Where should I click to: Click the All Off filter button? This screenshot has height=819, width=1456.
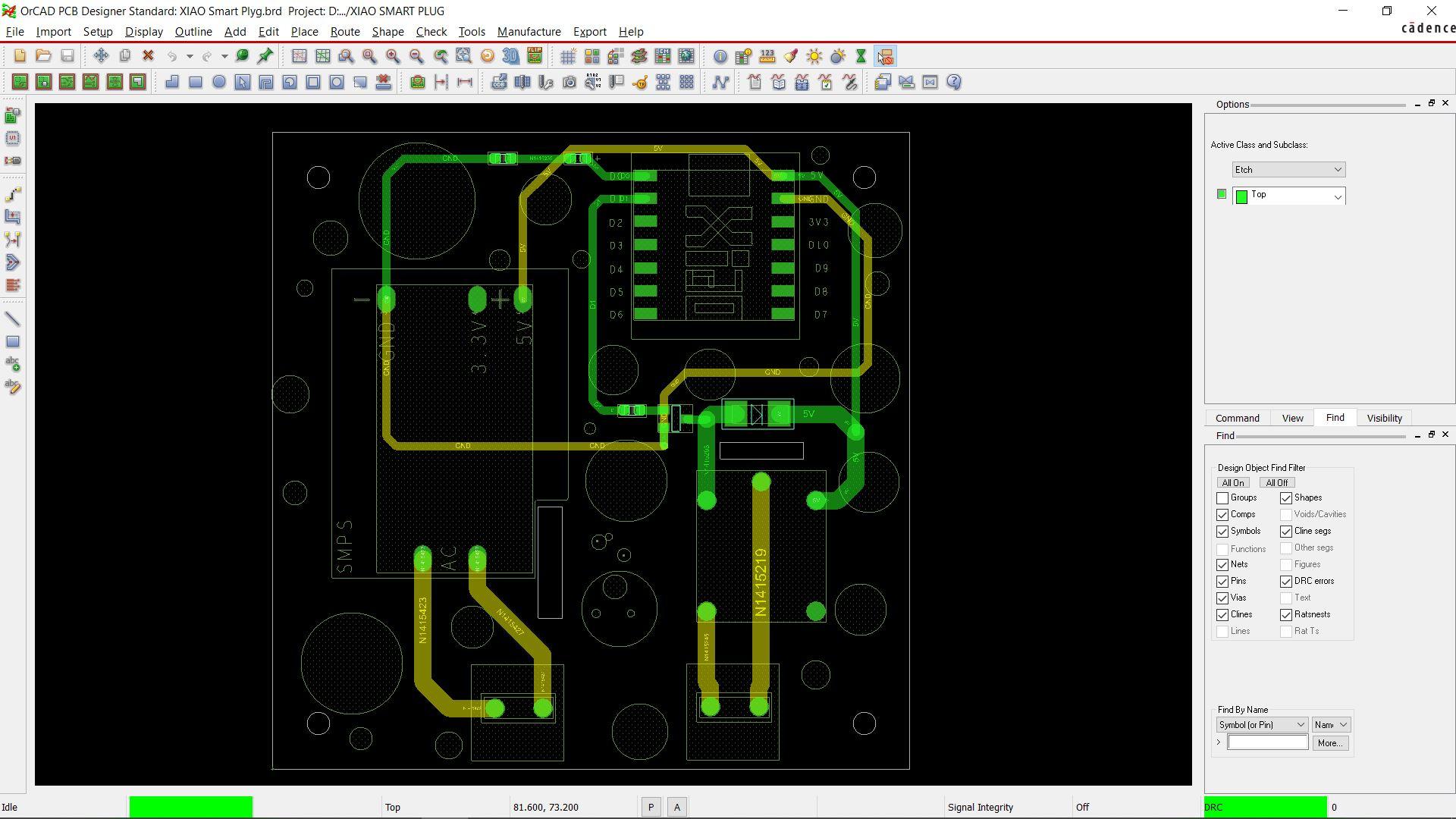point(1276,483)
